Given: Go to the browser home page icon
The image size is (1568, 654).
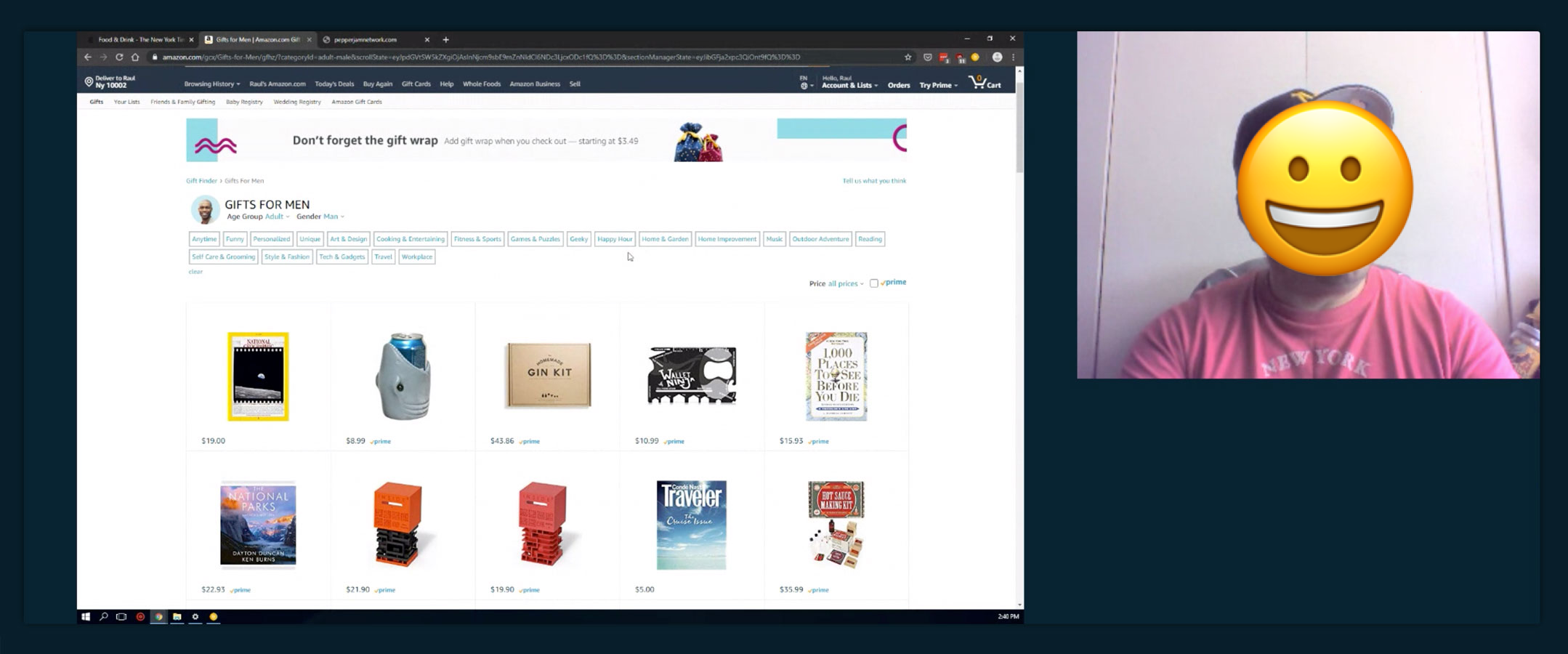Looking at the screenshot, I should point(135,57).
